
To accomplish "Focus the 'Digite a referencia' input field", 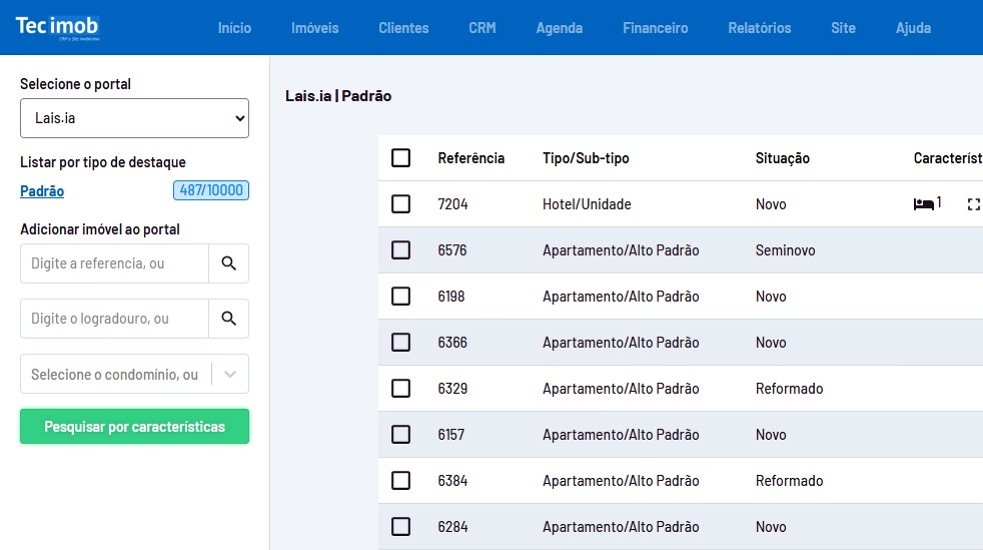I will click(x=114, y=264).
